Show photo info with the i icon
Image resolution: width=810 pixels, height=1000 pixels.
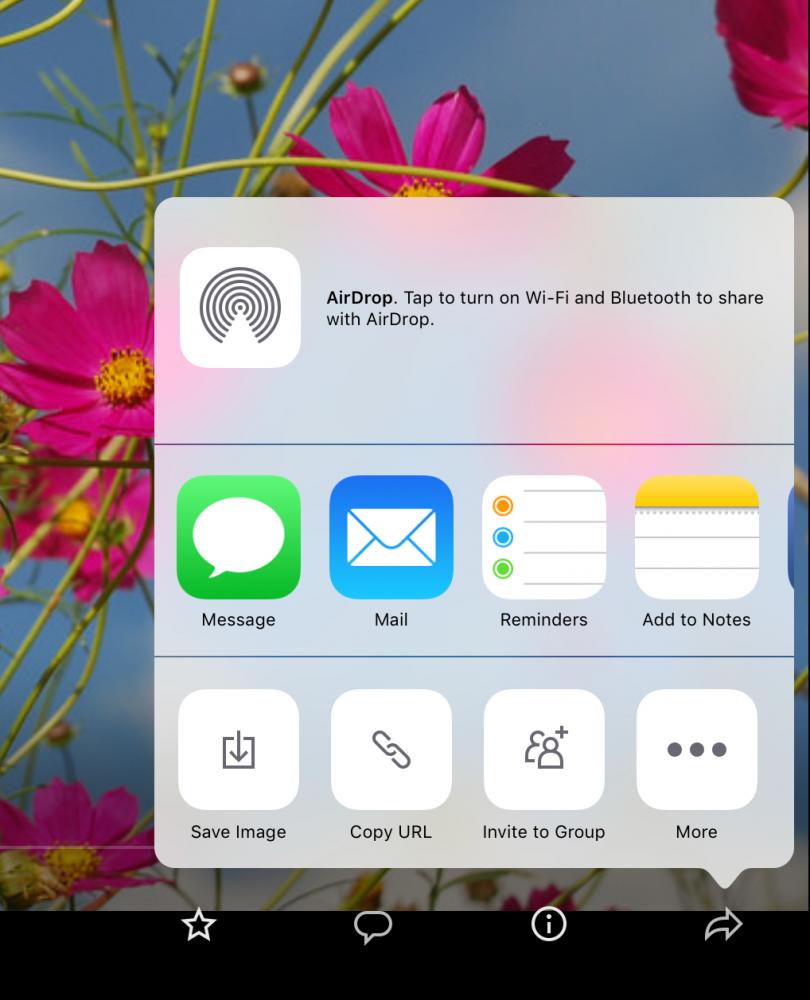(549, 924)
